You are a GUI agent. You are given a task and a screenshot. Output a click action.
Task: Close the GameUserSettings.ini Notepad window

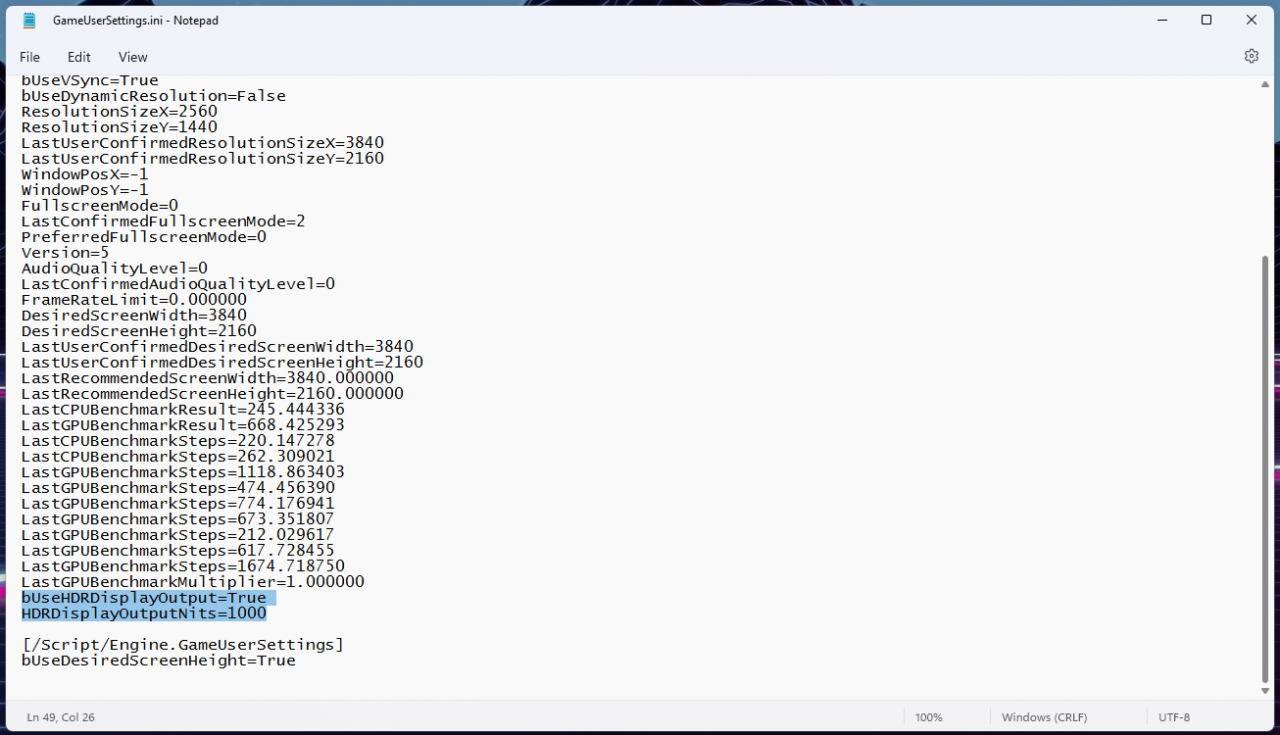(1251, 20)
